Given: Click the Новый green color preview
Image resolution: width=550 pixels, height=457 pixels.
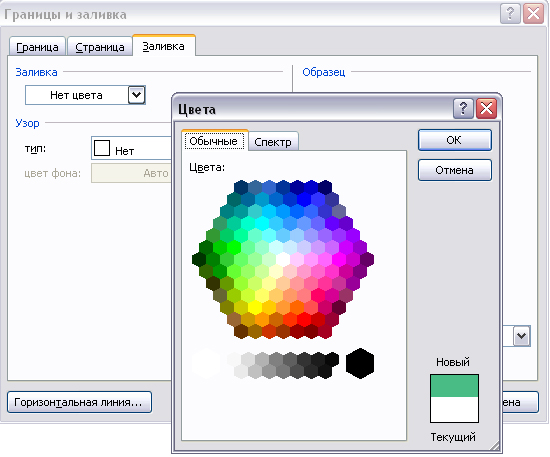Looking at the screenshot, I should click(x=454, y=386).
